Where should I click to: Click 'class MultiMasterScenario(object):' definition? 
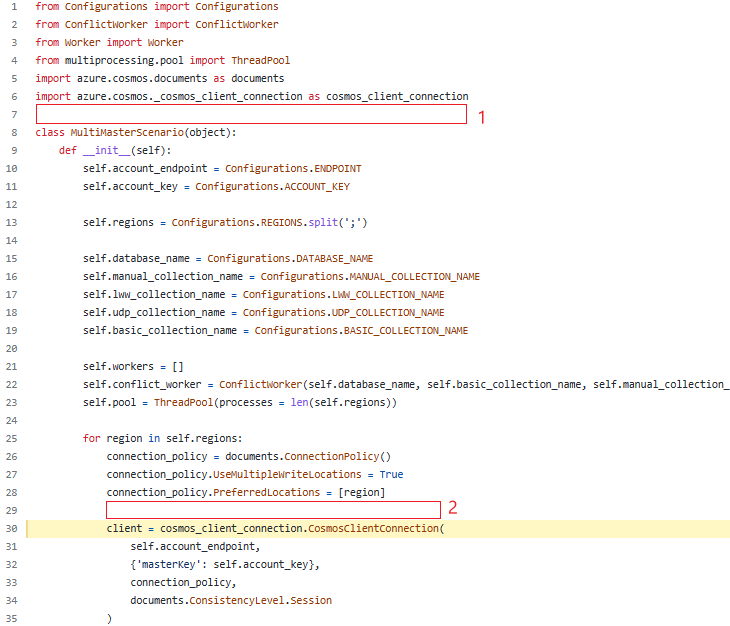pos(136,133)
